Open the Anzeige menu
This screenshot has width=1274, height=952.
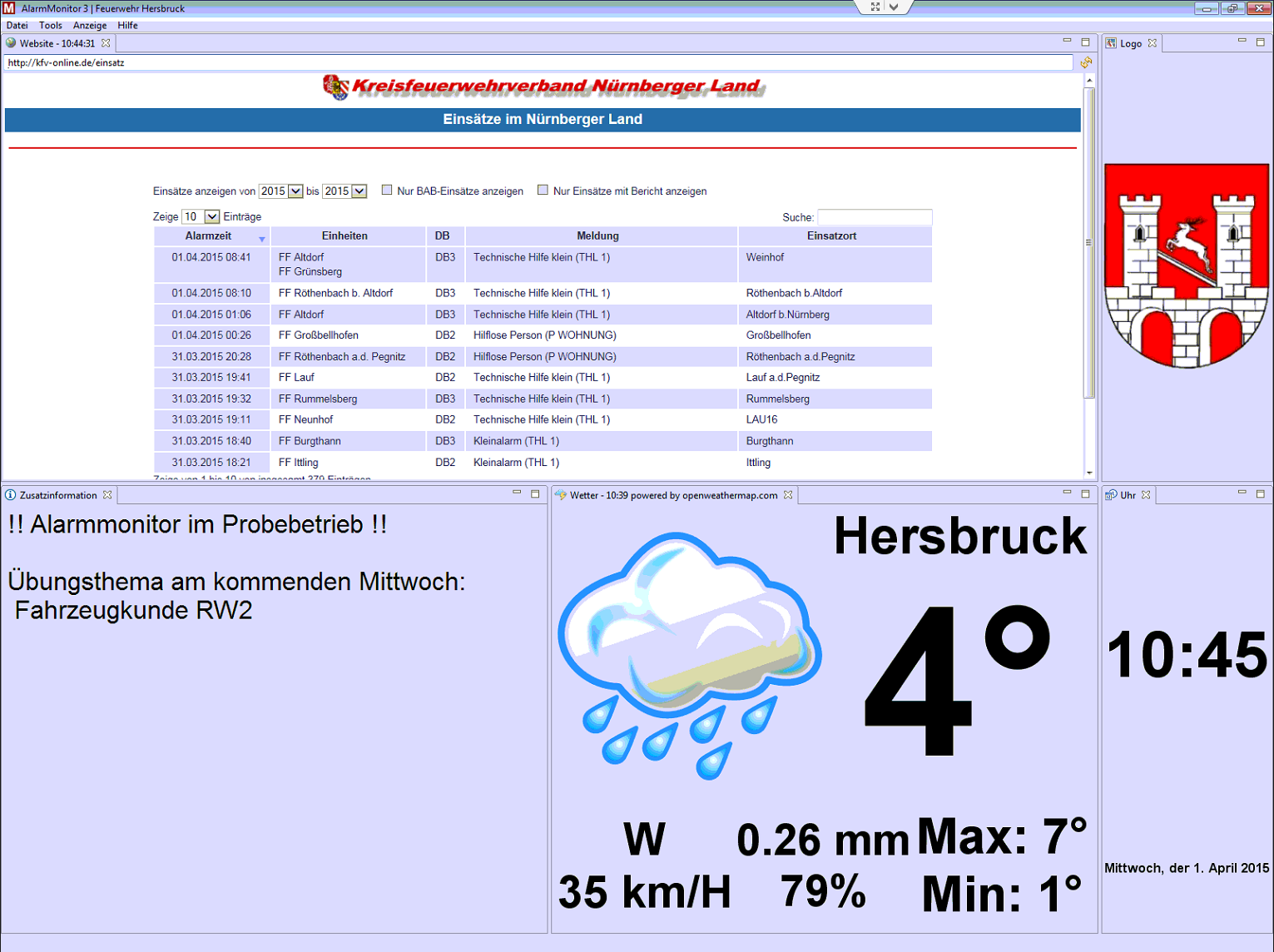click(90, 26)
